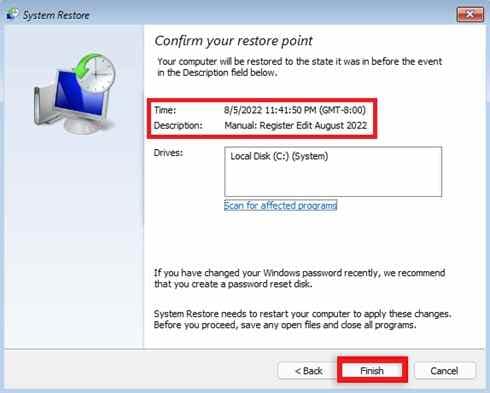Click the Drives: label
This screenshot has width=490, height=393.
tap(168, 153)
